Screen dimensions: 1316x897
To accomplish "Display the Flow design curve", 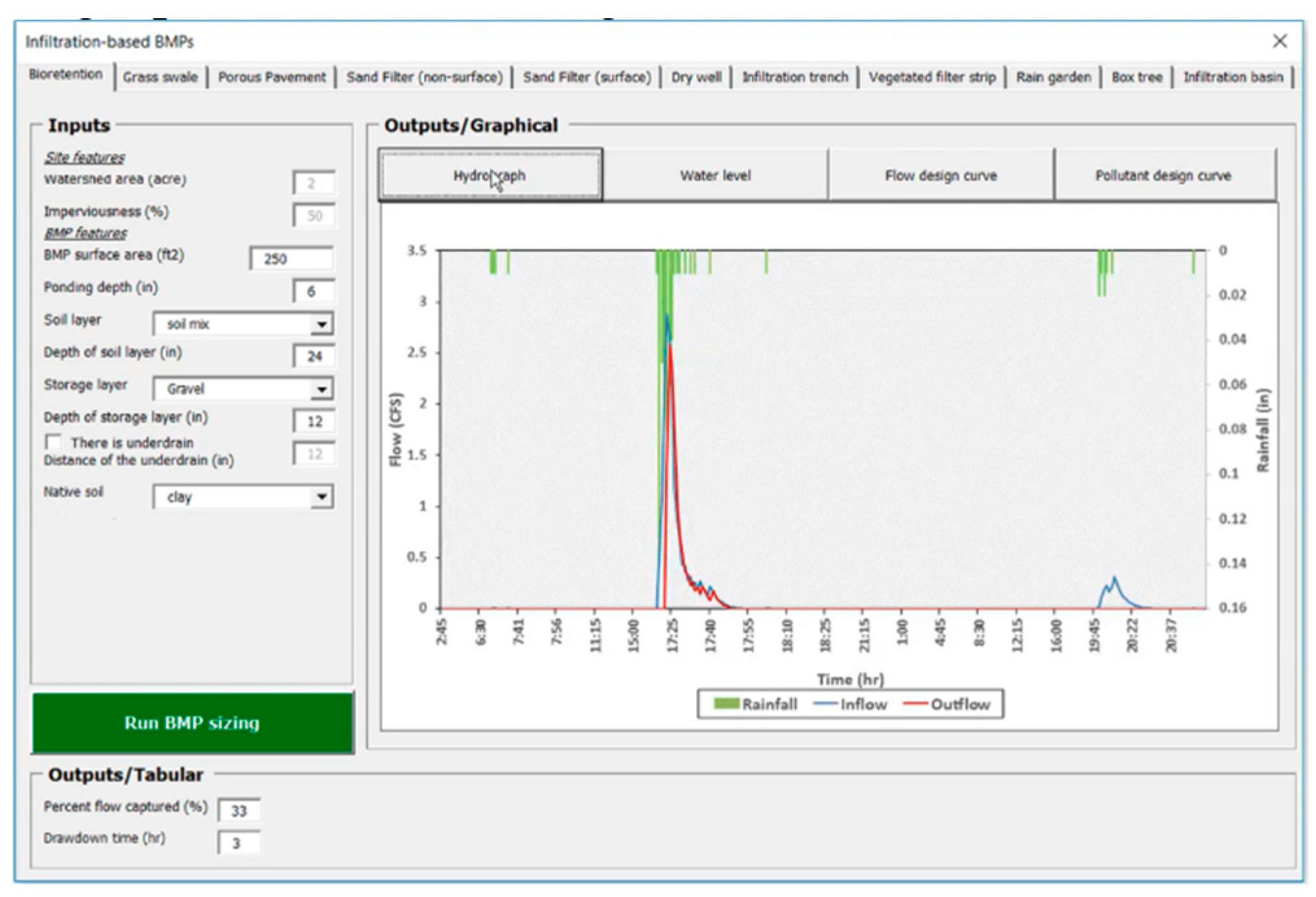I will [x=941, y=176].
